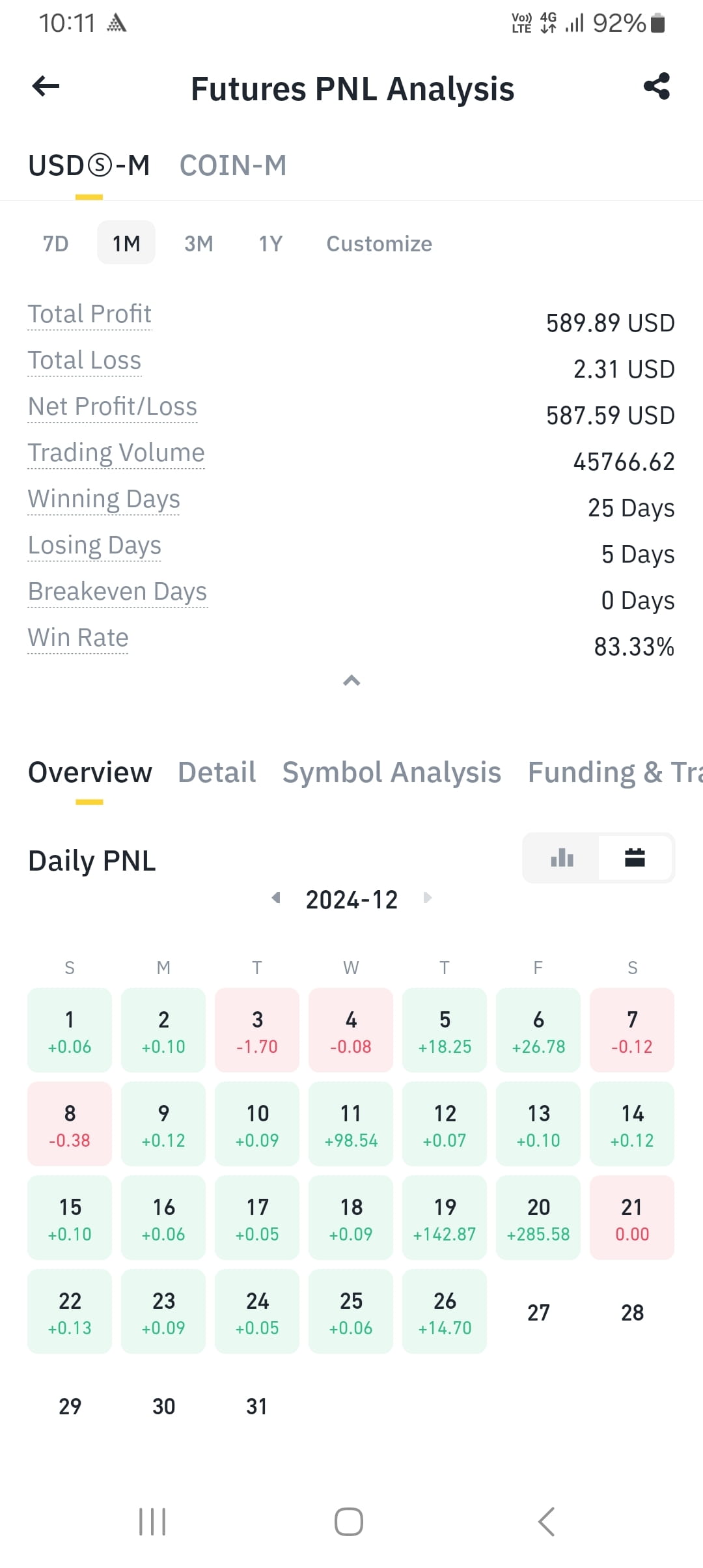The height and width of the screenshot is (1568, 703).
Task: Go to previous month arrow
Action: (276, 898)
